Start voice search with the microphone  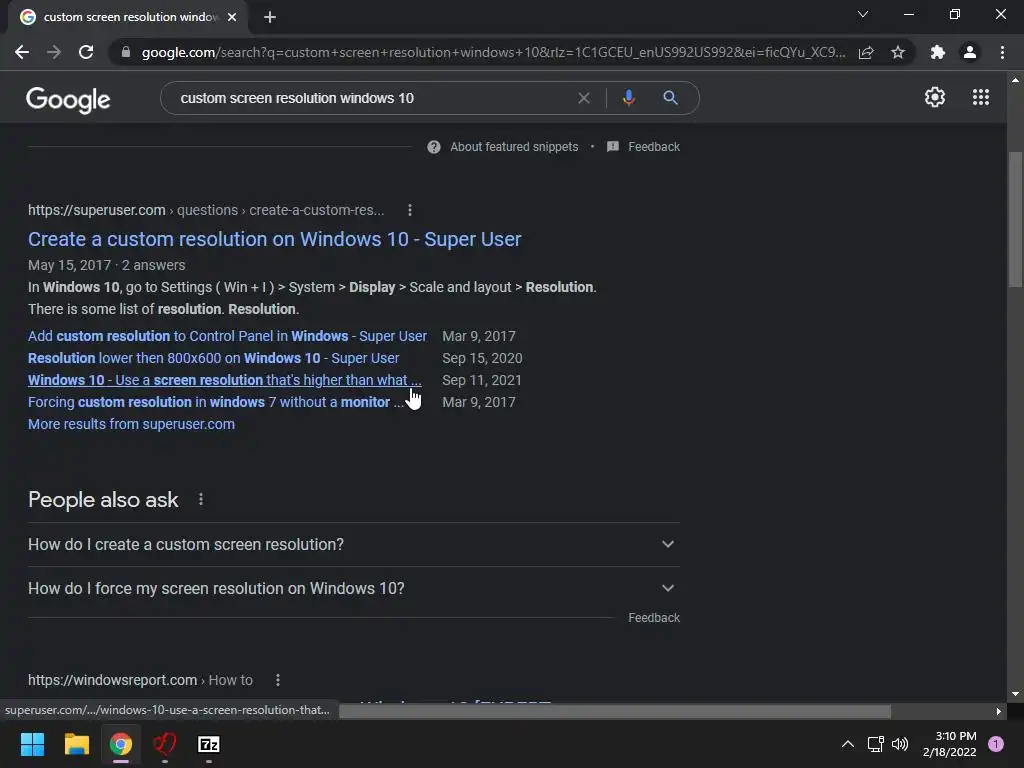(628, 98)
